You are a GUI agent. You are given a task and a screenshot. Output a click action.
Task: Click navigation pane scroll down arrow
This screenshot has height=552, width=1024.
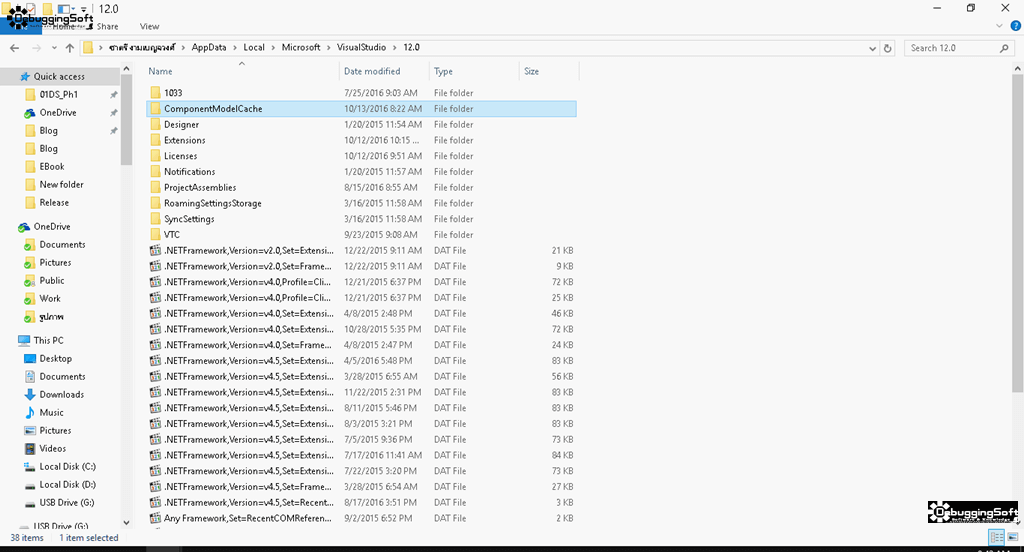pyautogui.click(x=127, y=523)
